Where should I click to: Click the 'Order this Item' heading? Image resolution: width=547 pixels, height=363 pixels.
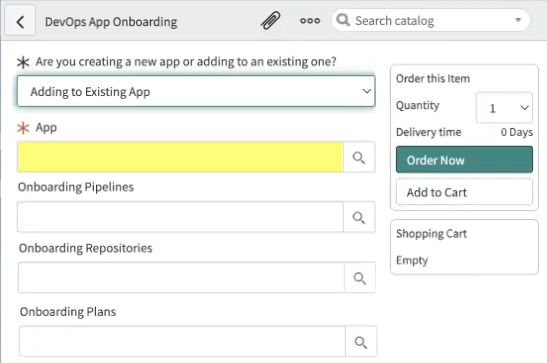pos(433,78)
